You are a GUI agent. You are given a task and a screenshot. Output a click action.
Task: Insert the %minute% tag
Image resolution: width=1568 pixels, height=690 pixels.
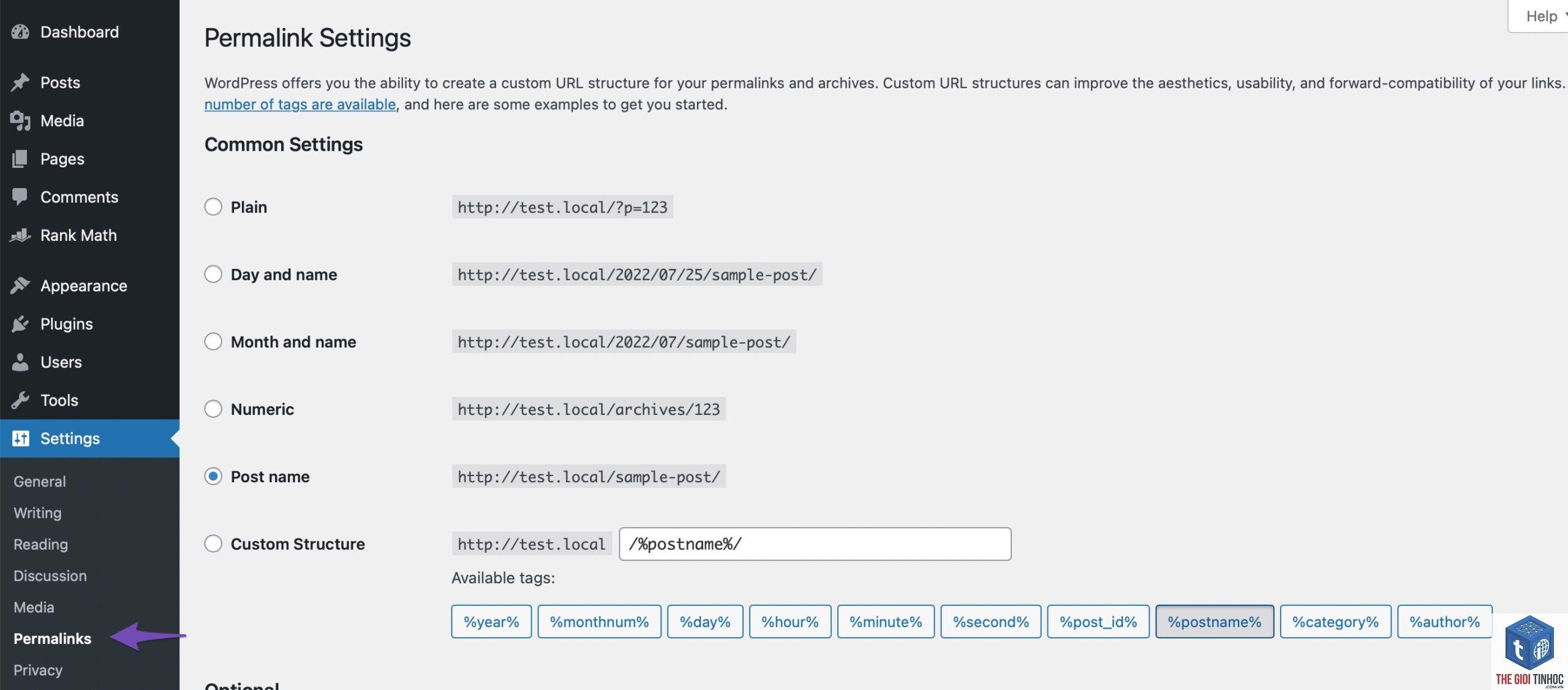[x=886, y=621]
